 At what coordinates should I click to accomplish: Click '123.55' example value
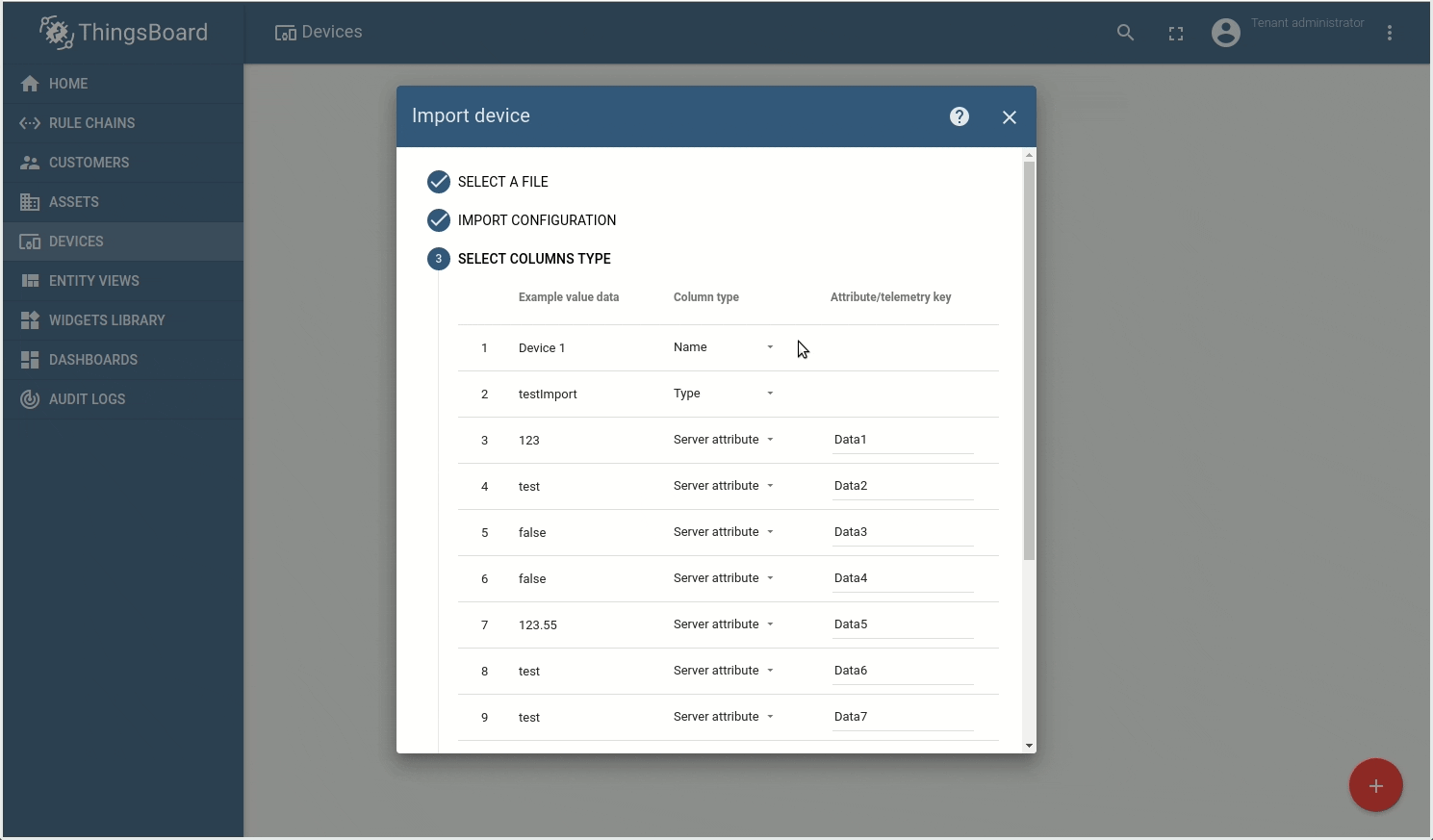tap(538, 625)
